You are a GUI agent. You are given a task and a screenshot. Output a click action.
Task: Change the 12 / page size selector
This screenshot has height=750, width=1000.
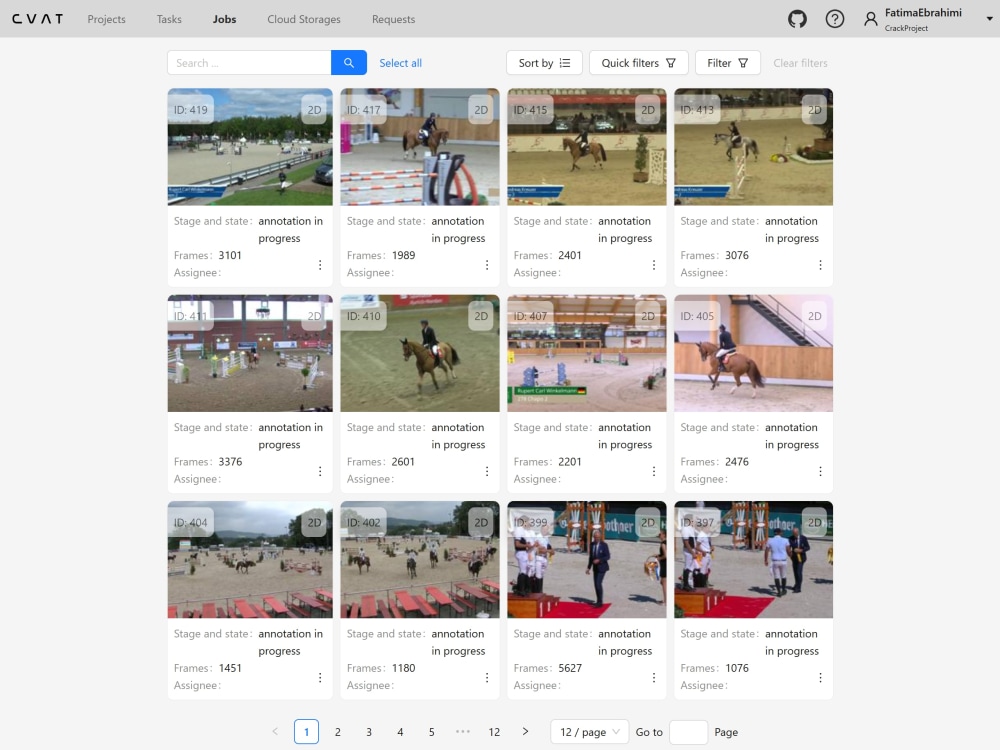coord(589,732)
